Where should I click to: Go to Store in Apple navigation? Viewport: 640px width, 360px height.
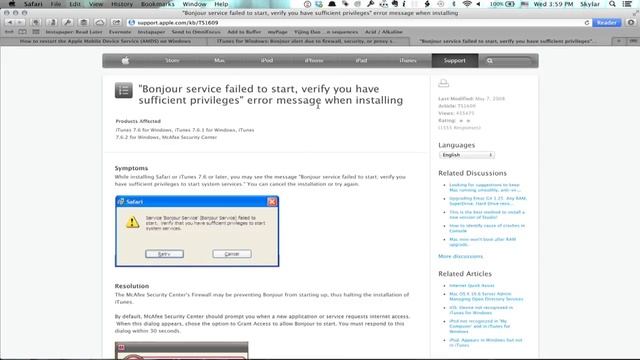tap(172, 60)
